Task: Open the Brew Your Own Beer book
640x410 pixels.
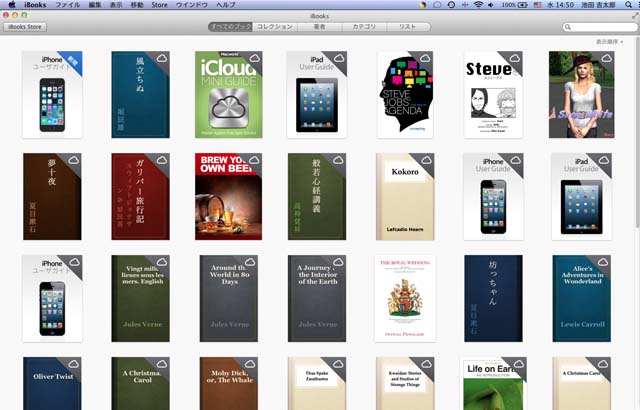Action: (229, 197)
